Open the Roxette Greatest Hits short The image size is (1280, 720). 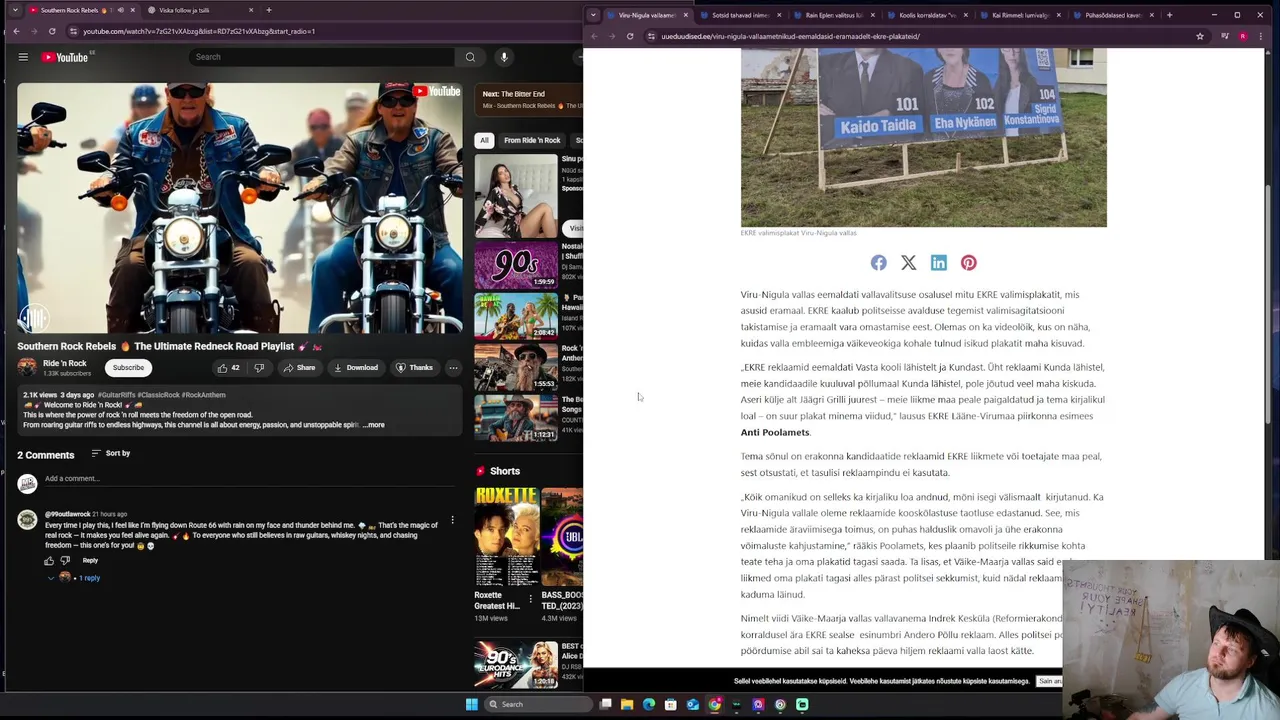[x=505, y=537]
